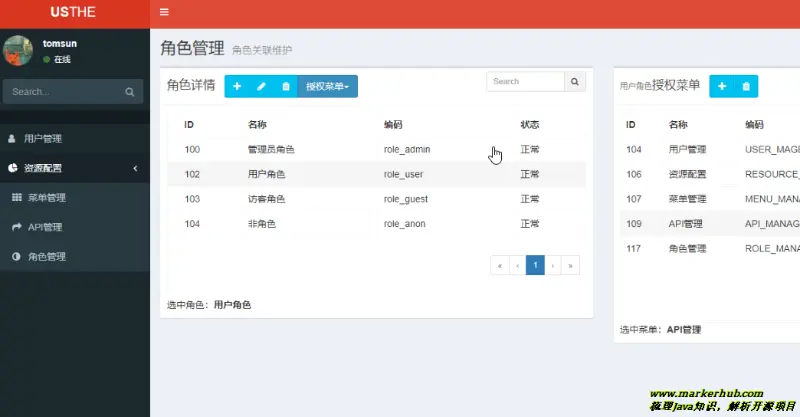The height and width of the screenshot is (417, 800).
Task: Click role_guest code cell
Action: coord(406,199)
